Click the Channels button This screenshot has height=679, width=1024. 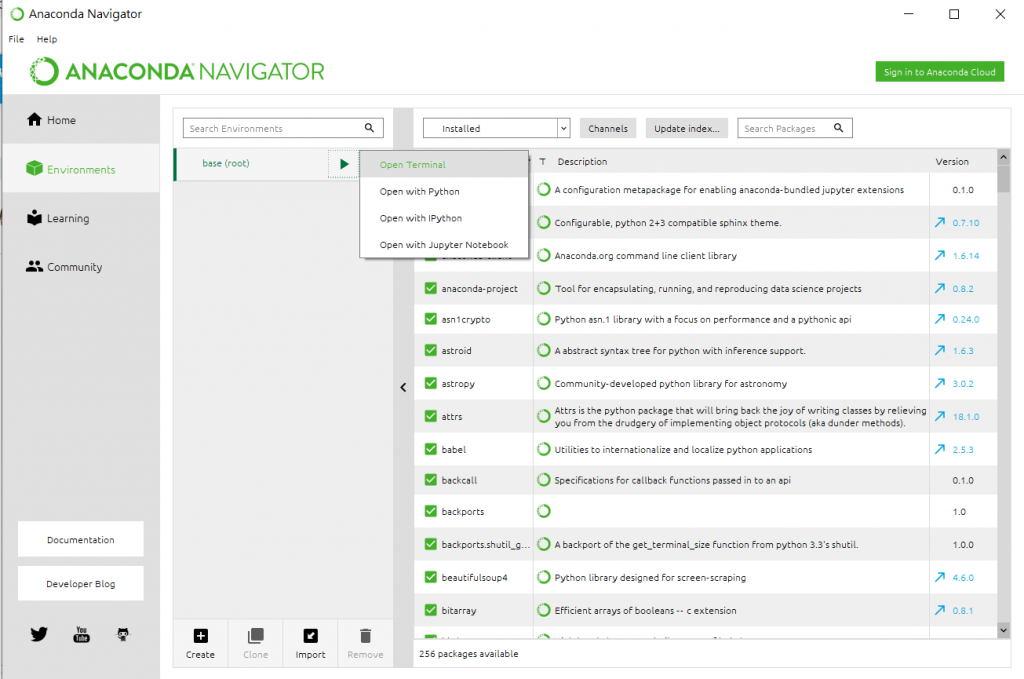click(x=607, y=128)
